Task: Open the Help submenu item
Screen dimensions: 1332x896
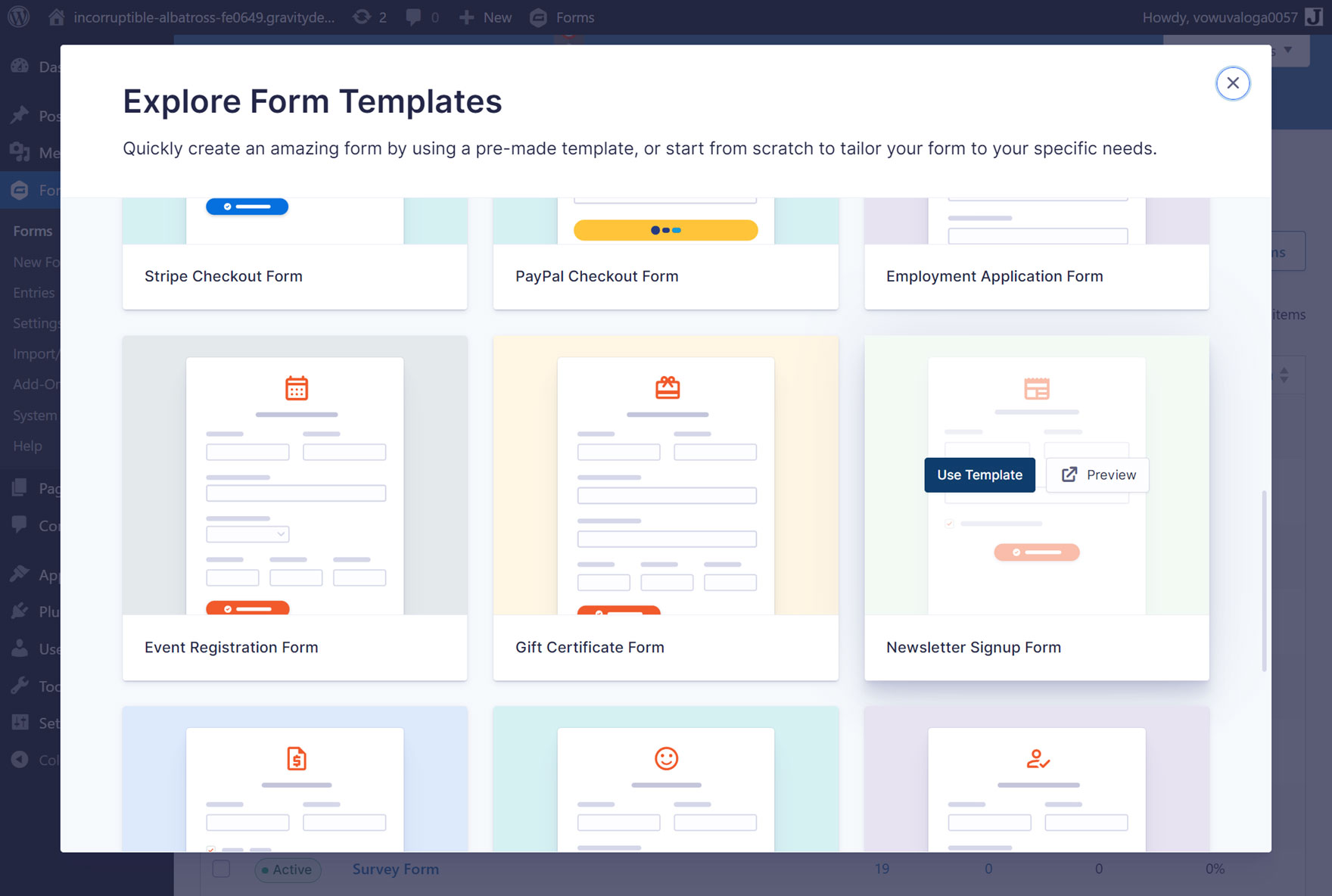Action: pos(27,446)
